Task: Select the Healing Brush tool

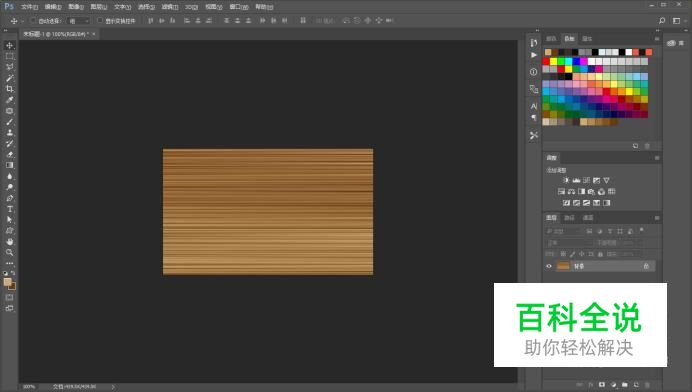Action: coord(9,111)
